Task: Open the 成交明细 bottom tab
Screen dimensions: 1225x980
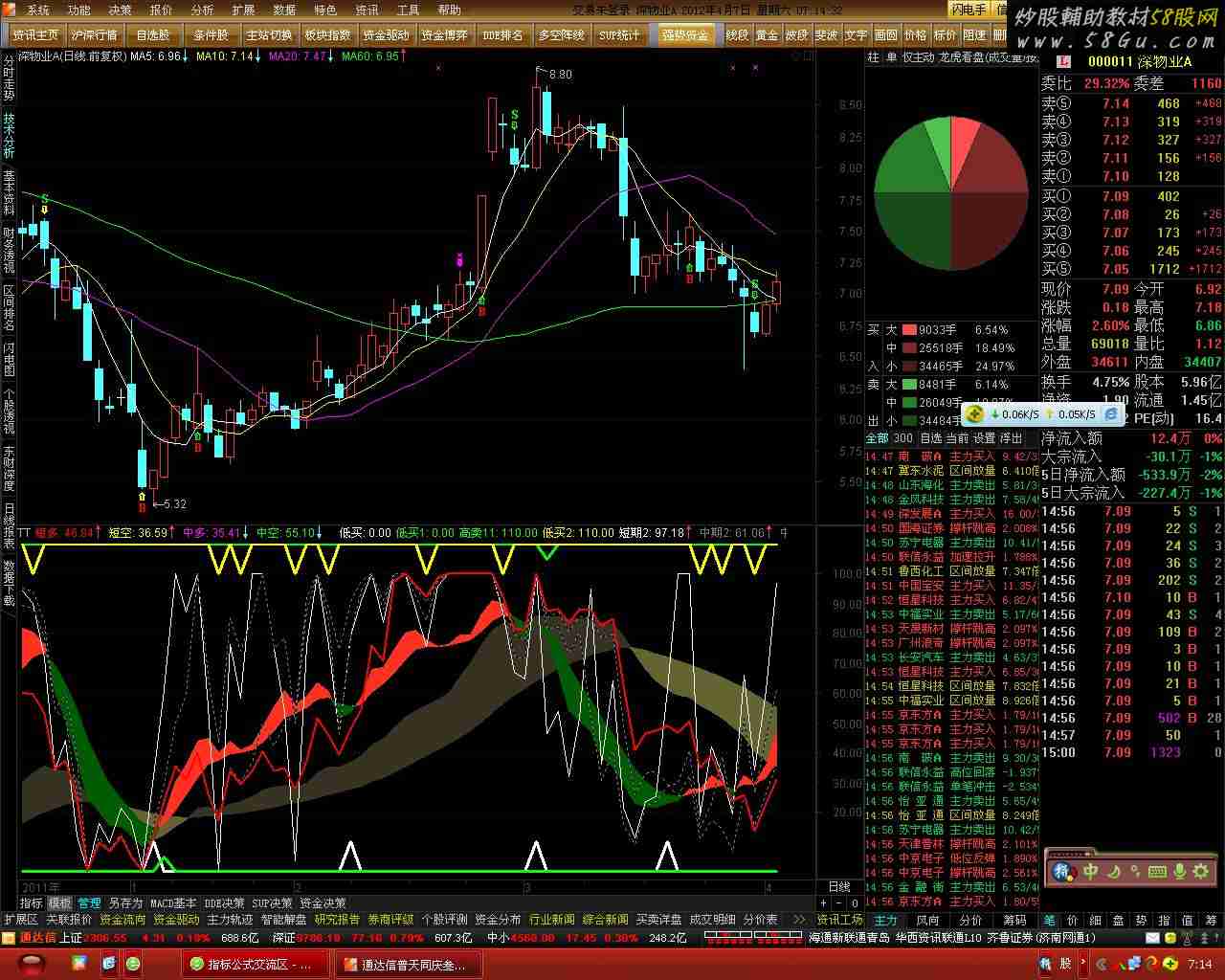Action: coord(712,920)
